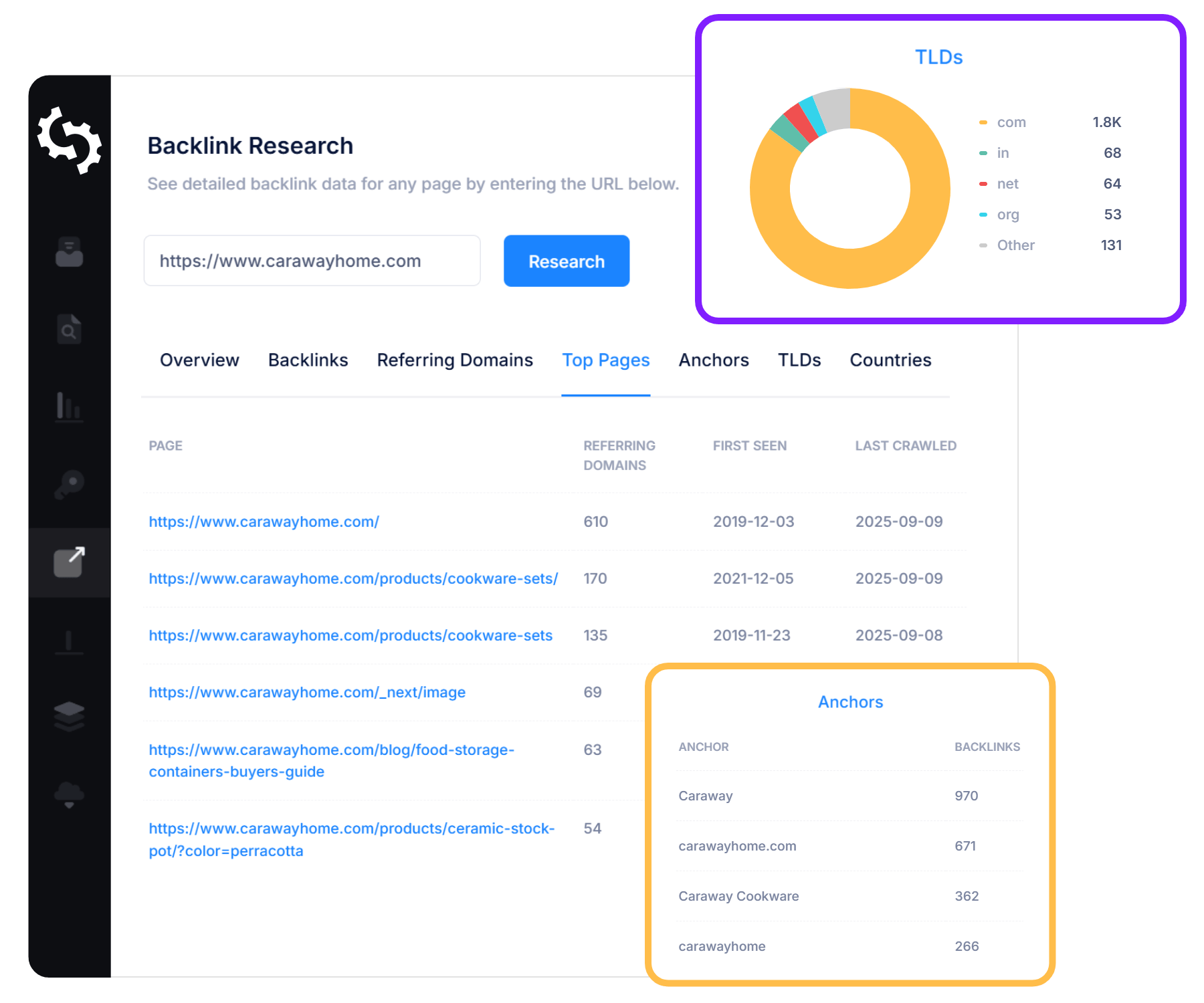Open the page search (site audit) sidebar icon

(x=69, y=329)
